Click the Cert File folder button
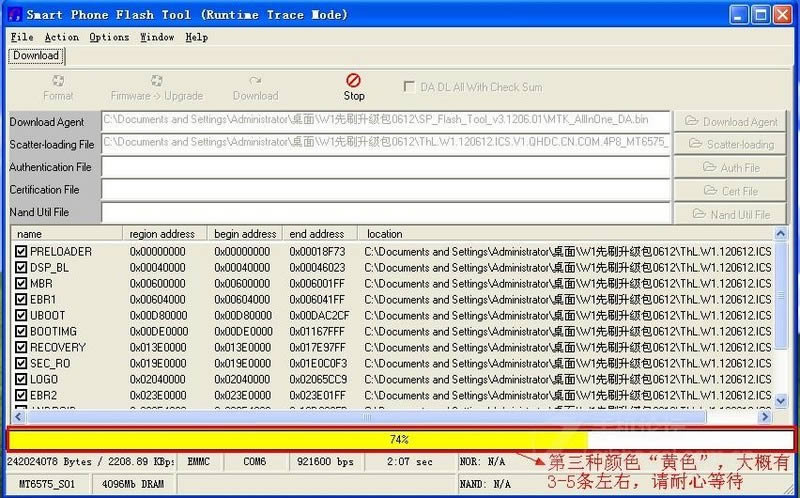Screen dimensions: 800x498 729,190
